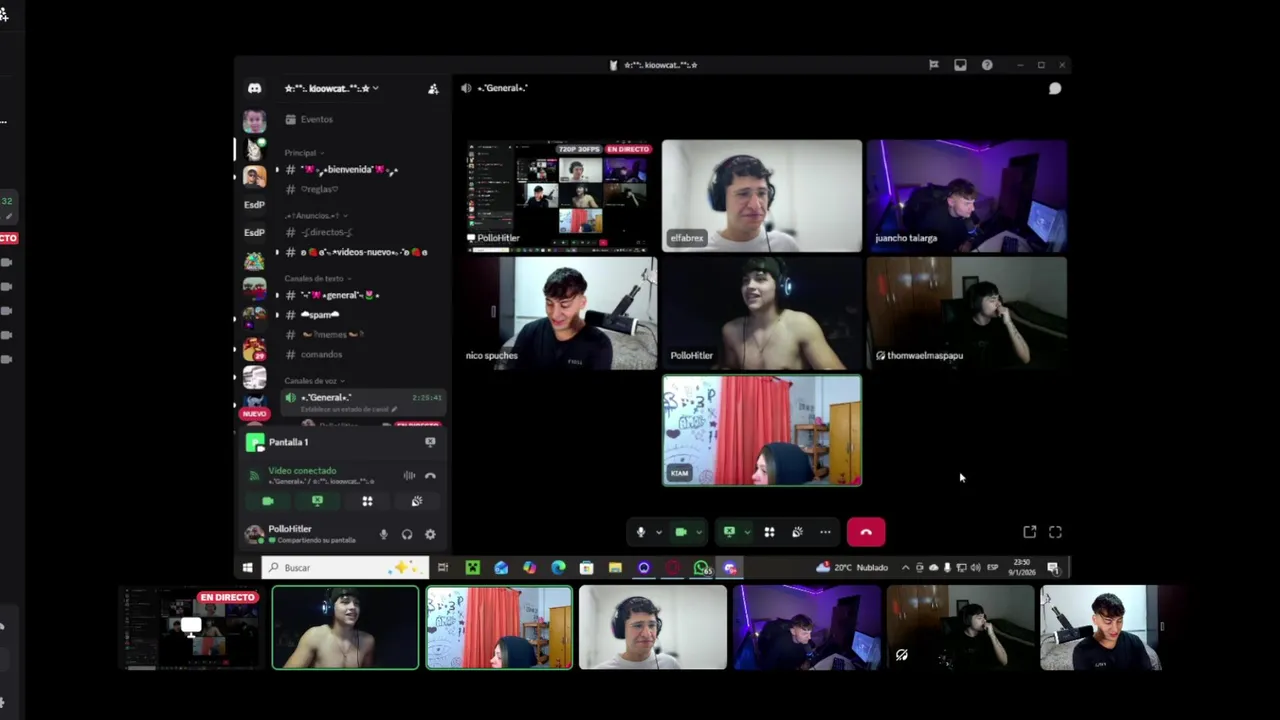Image resolution: width=1280 pixels, height=720 pixels.
Task: Open activities icon in the sidebar voice panel
Action: click(367, 501)
